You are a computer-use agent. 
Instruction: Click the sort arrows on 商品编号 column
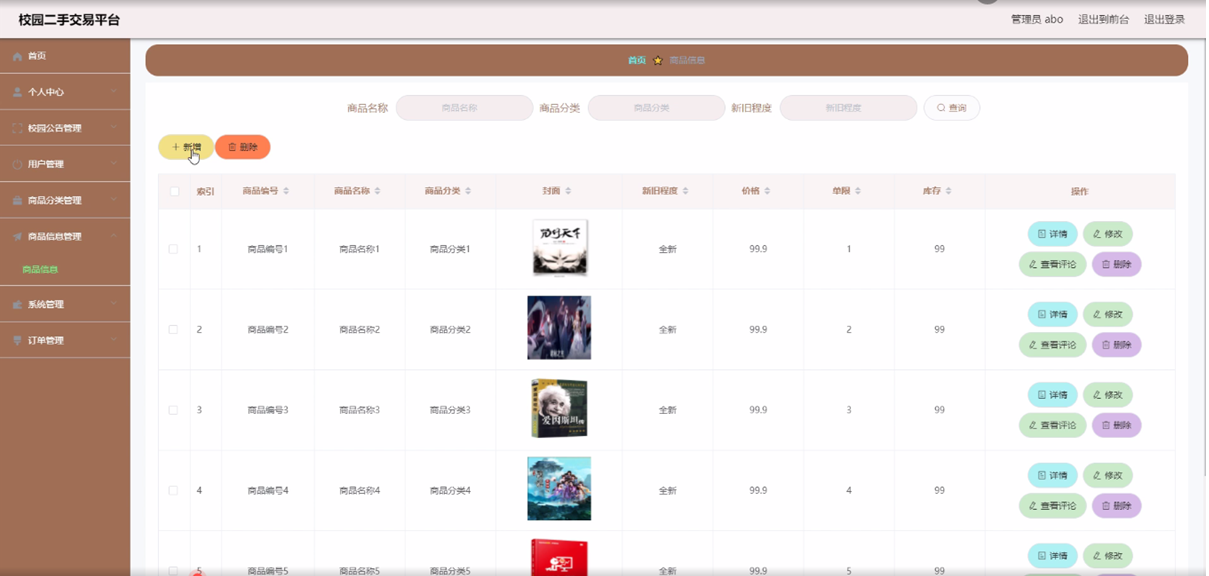286,191
